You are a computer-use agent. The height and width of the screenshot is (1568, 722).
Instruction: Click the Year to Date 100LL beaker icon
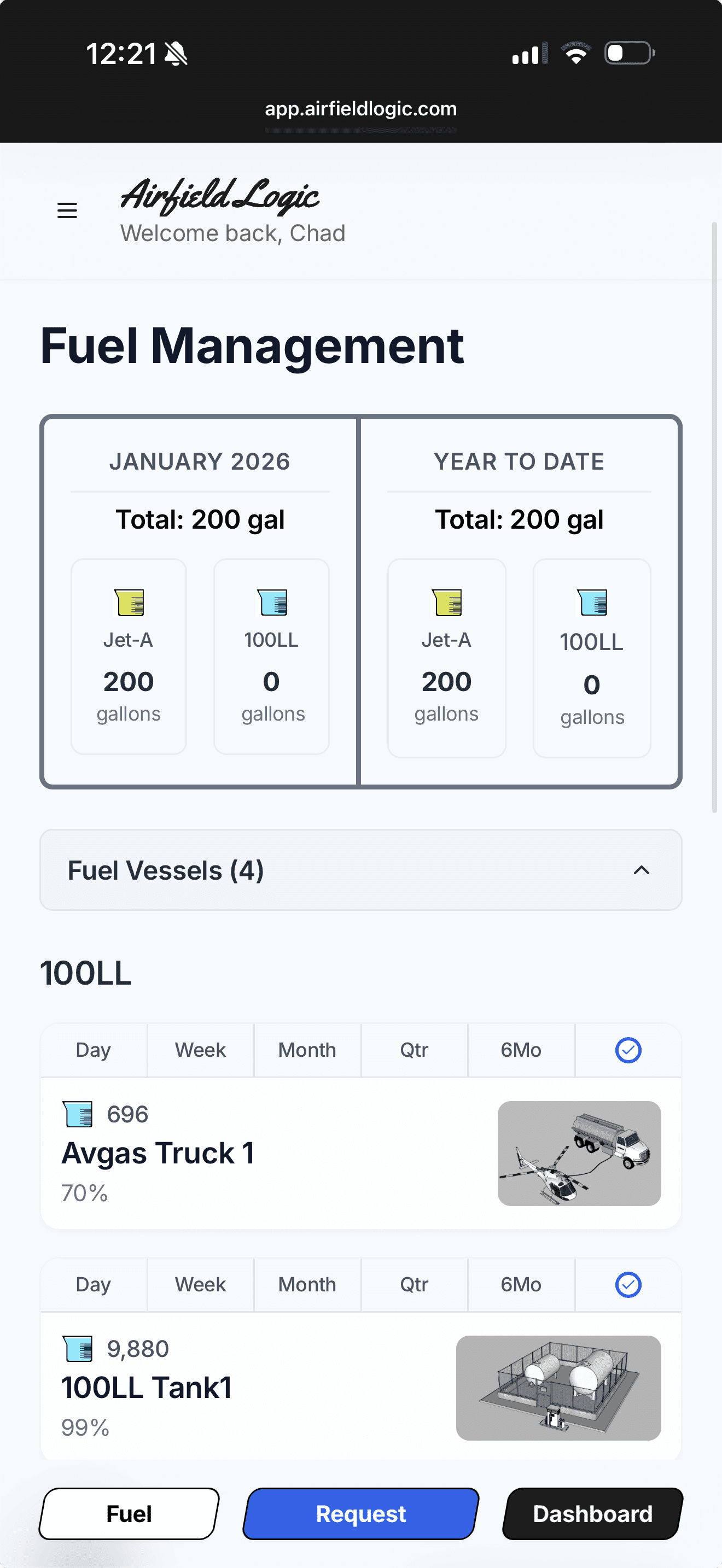(x=592, y=602)
